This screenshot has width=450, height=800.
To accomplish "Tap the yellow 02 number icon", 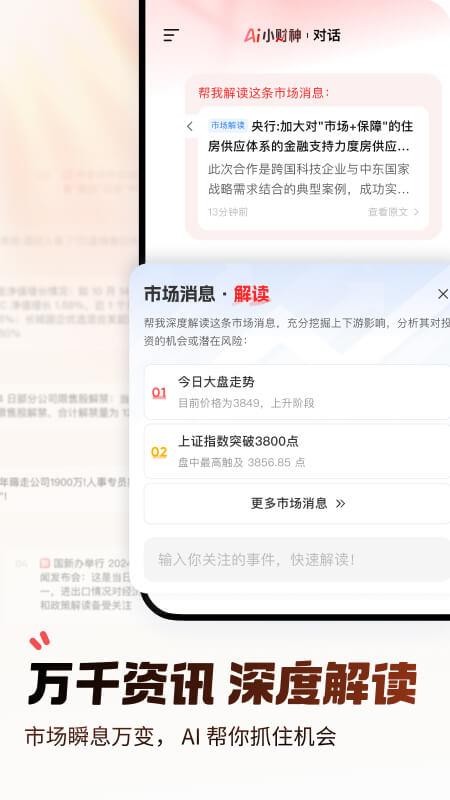I will click(x=159, y=452).
